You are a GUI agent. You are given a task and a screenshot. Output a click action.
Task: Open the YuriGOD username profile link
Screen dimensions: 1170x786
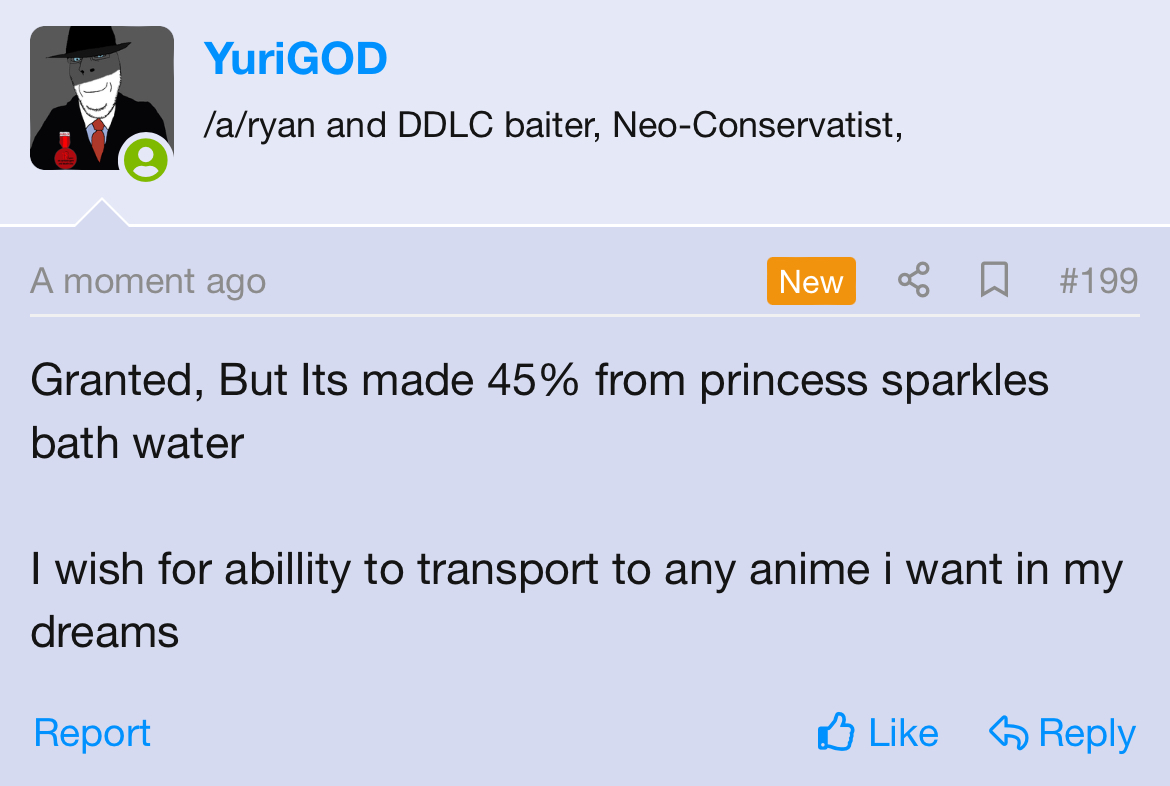coord(295,59)
